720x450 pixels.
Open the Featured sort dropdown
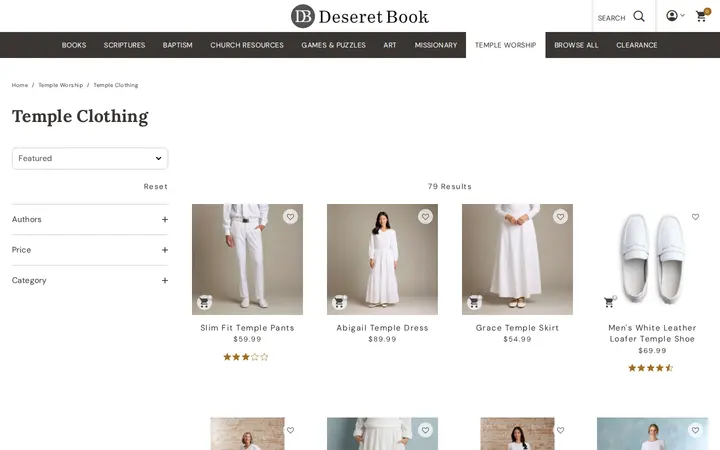pos(90,158)
